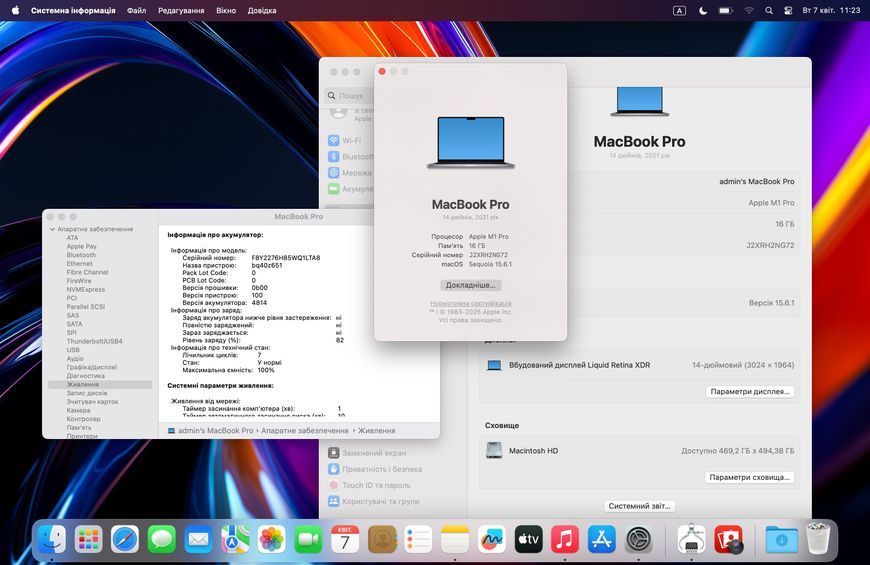
Task: Click menu bar date and time
Action: point(831,11)
